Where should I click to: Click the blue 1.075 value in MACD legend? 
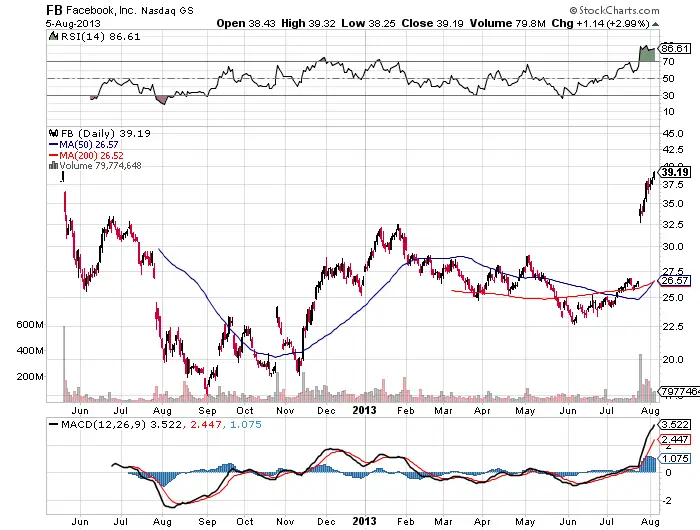[x=246, y=425]
